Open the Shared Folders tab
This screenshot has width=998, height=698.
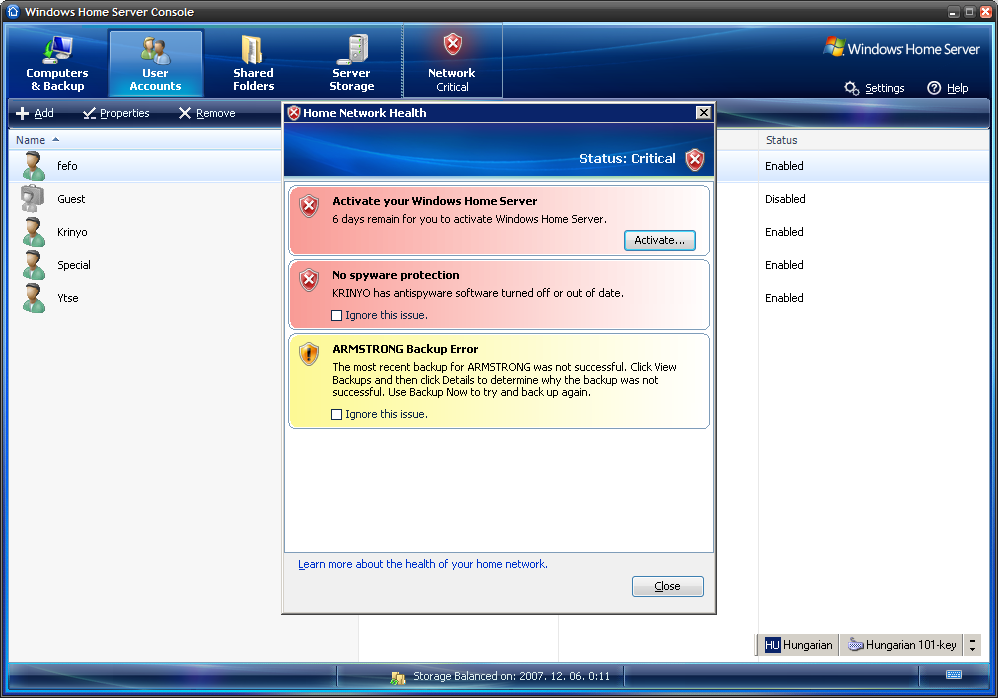click(253, 64)
